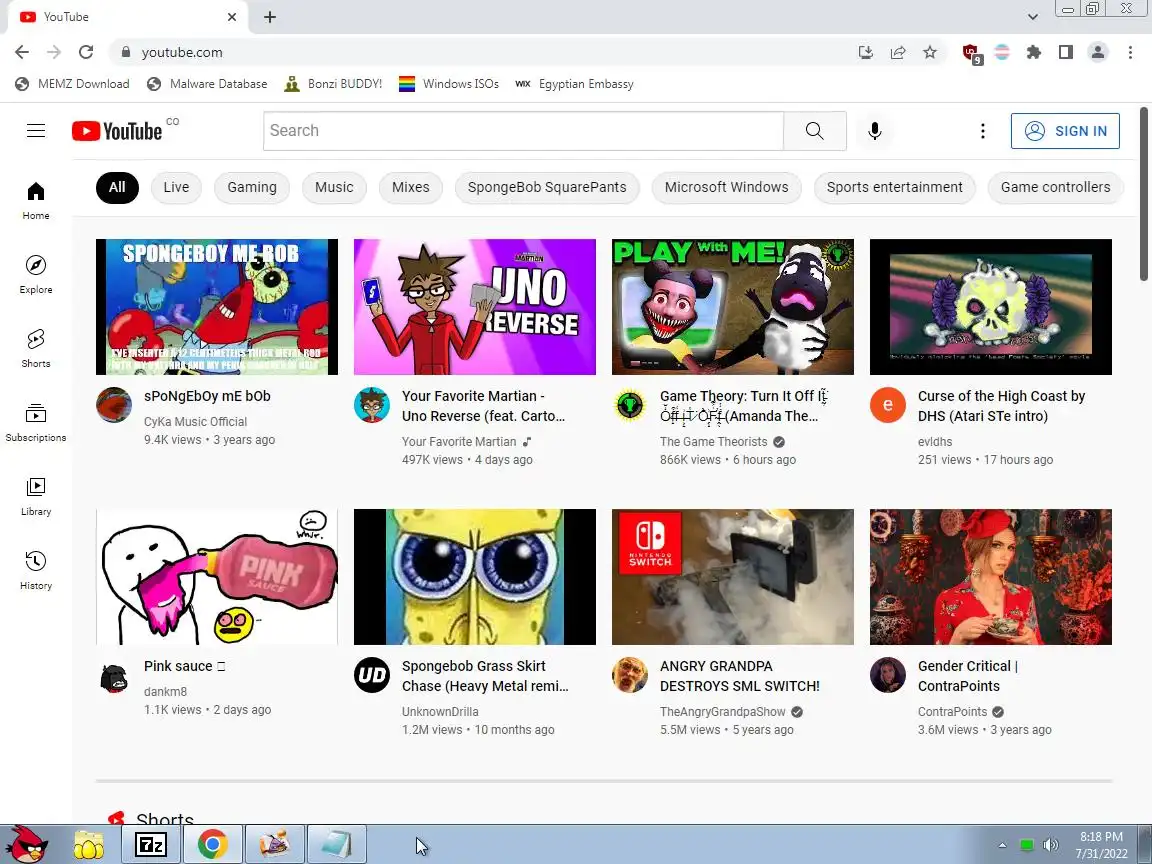Open CyKa Music Official channel avatar
This screenshot has height=864, width=1152.
pyautogui.click(x=114, y=405)
